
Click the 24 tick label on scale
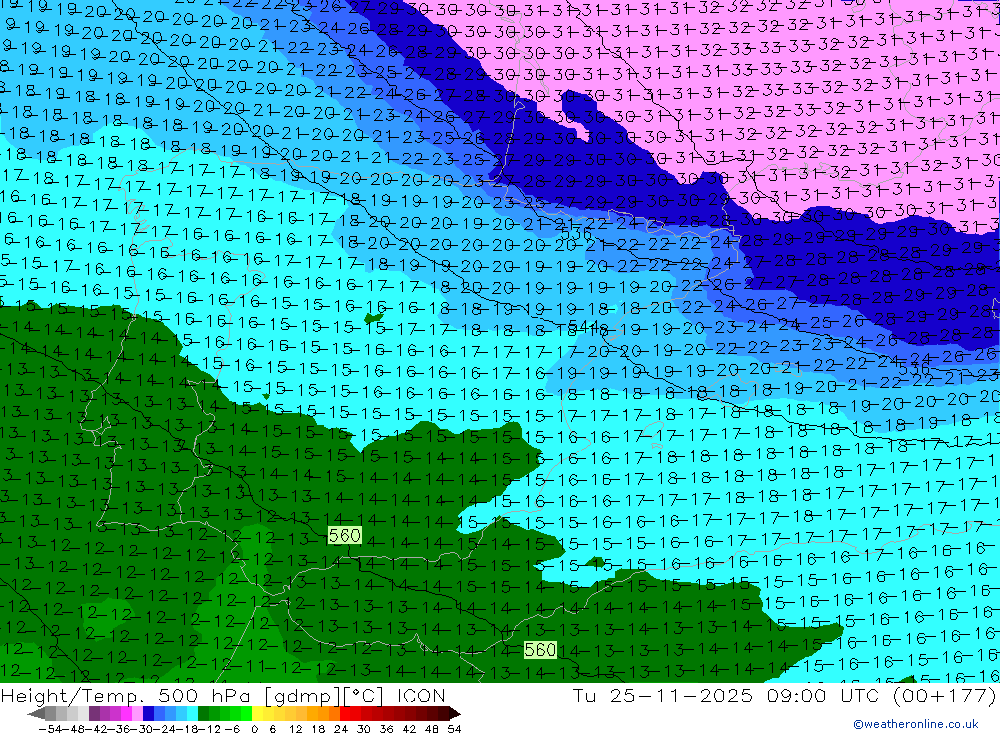pyautogui.click(x=341, y=729)
